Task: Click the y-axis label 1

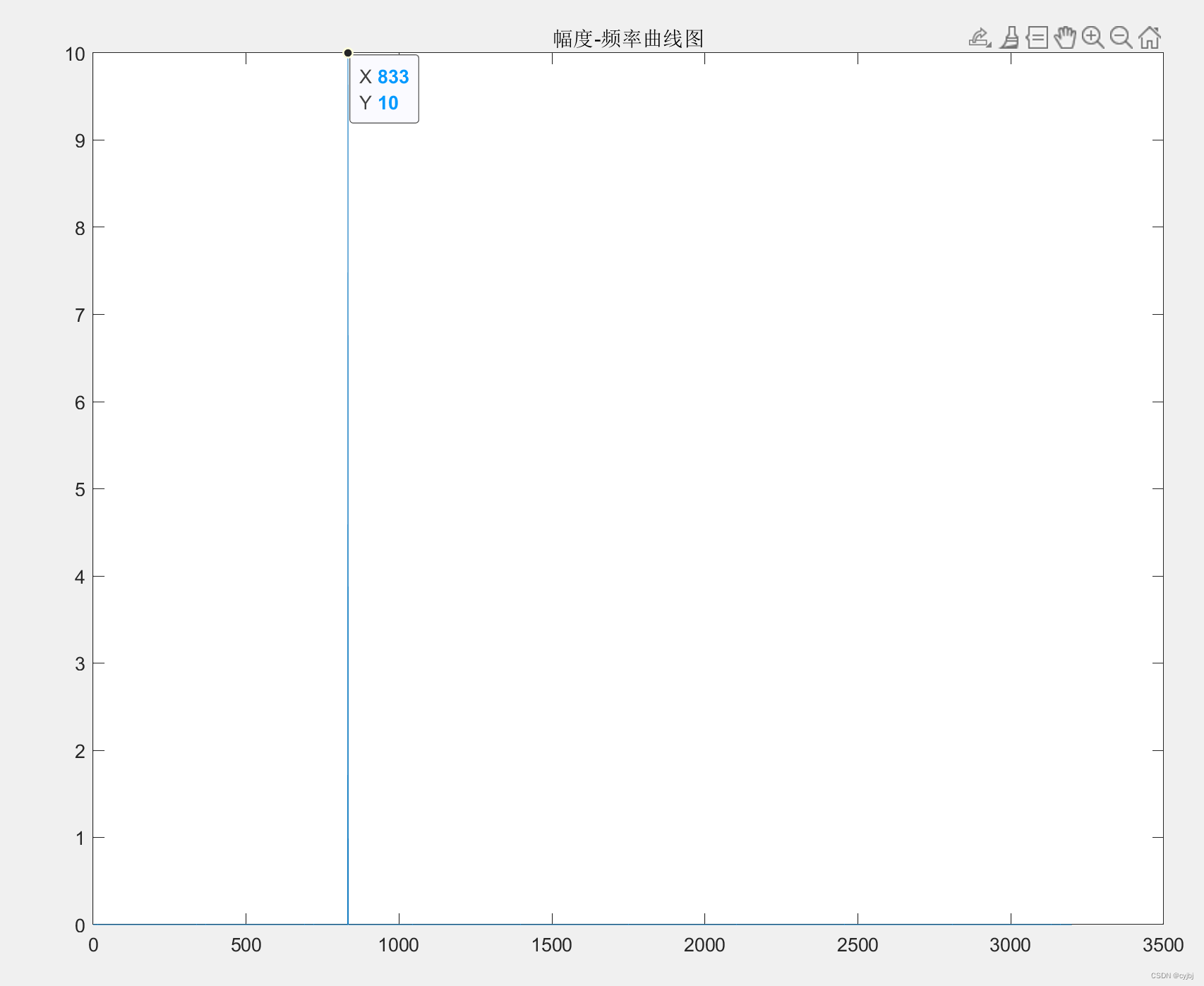Action: 80,838
